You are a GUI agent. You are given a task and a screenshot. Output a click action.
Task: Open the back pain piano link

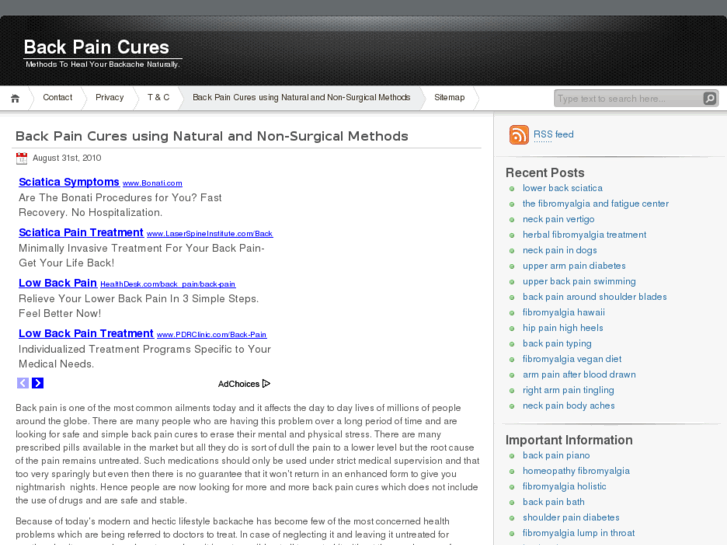pos(556,455)
